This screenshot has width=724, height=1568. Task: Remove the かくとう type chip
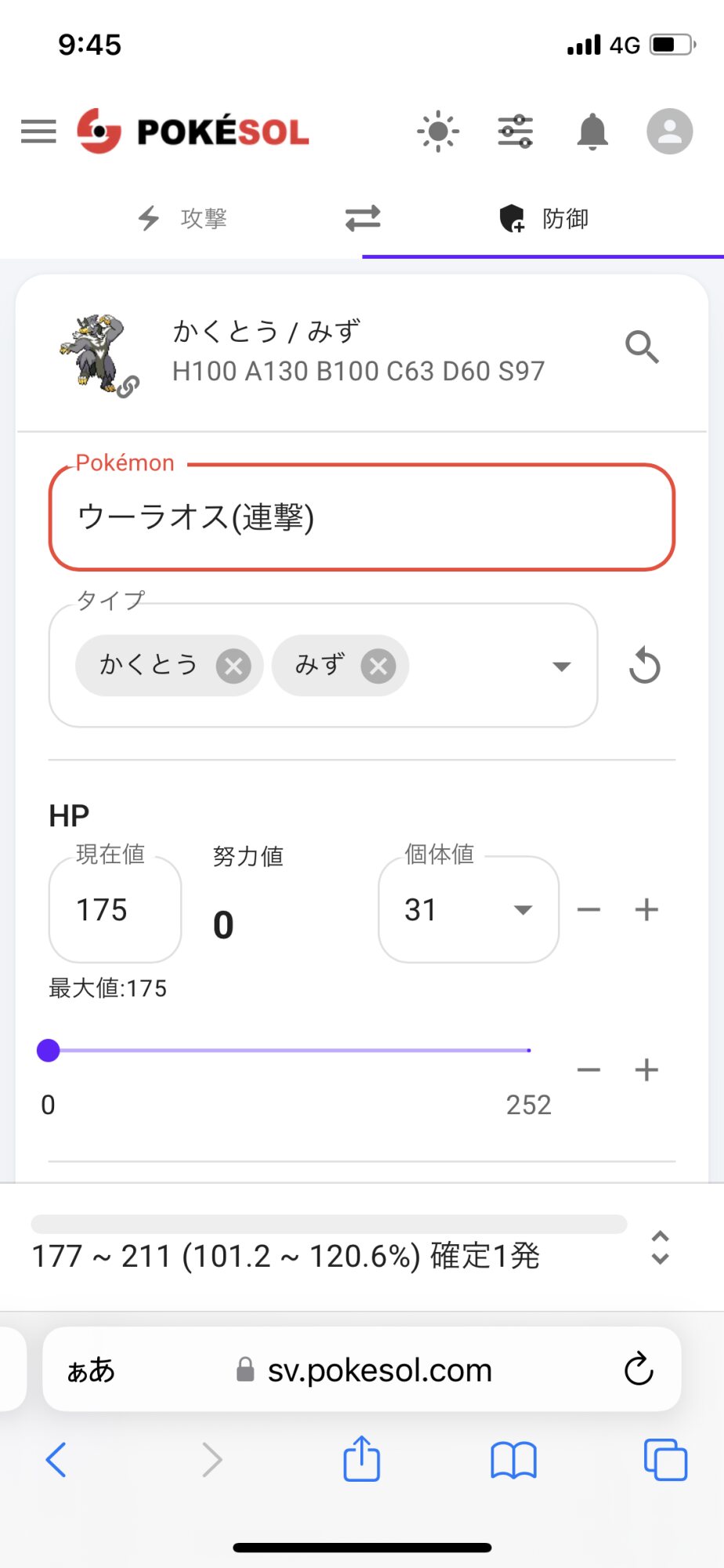coord(233,666)
